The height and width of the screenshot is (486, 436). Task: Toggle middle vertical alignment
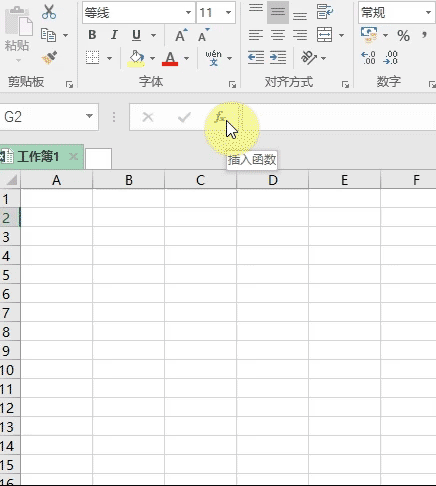(278, 12)
